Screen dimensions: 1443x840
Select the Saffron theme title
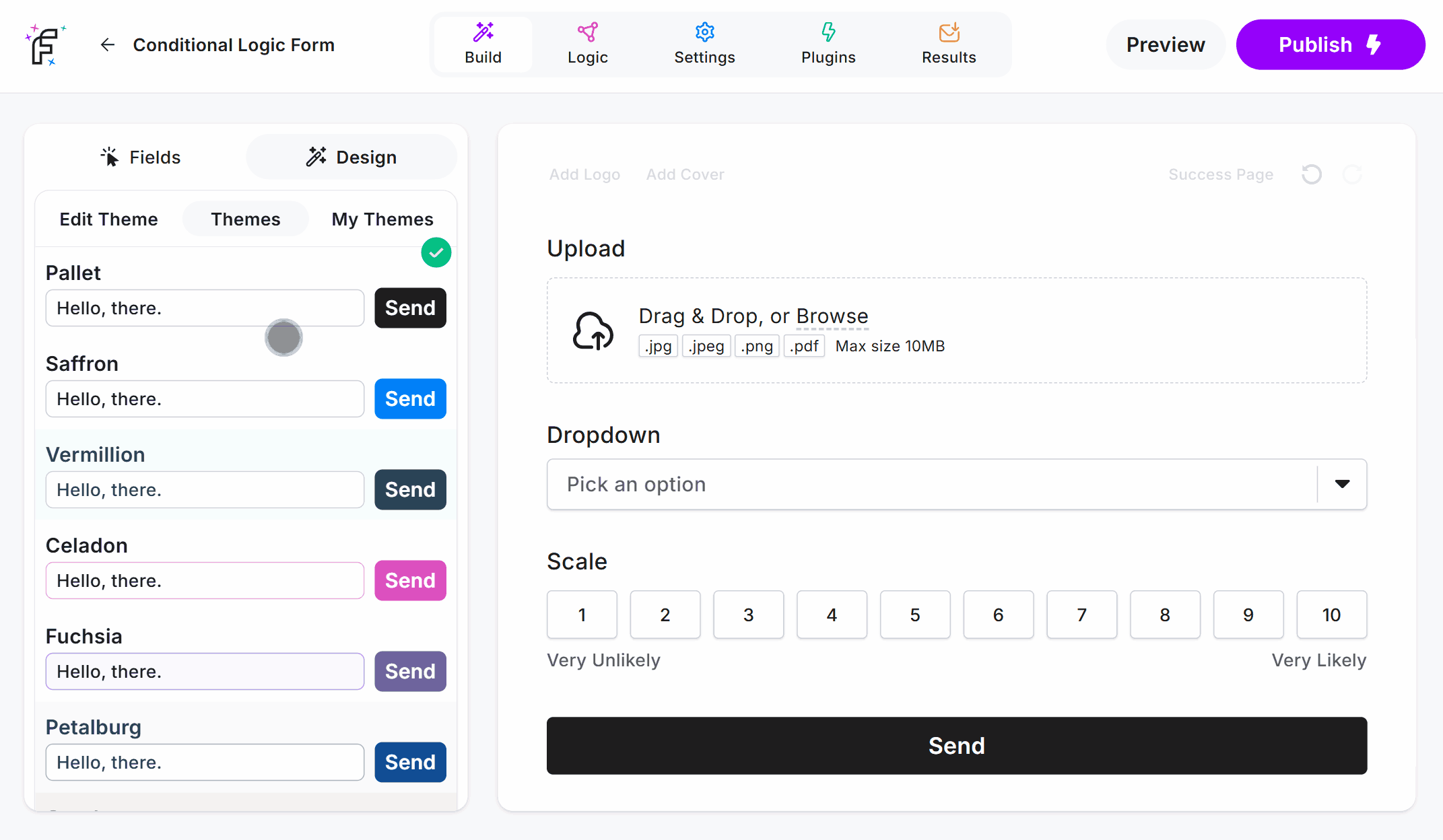point(81,363)
